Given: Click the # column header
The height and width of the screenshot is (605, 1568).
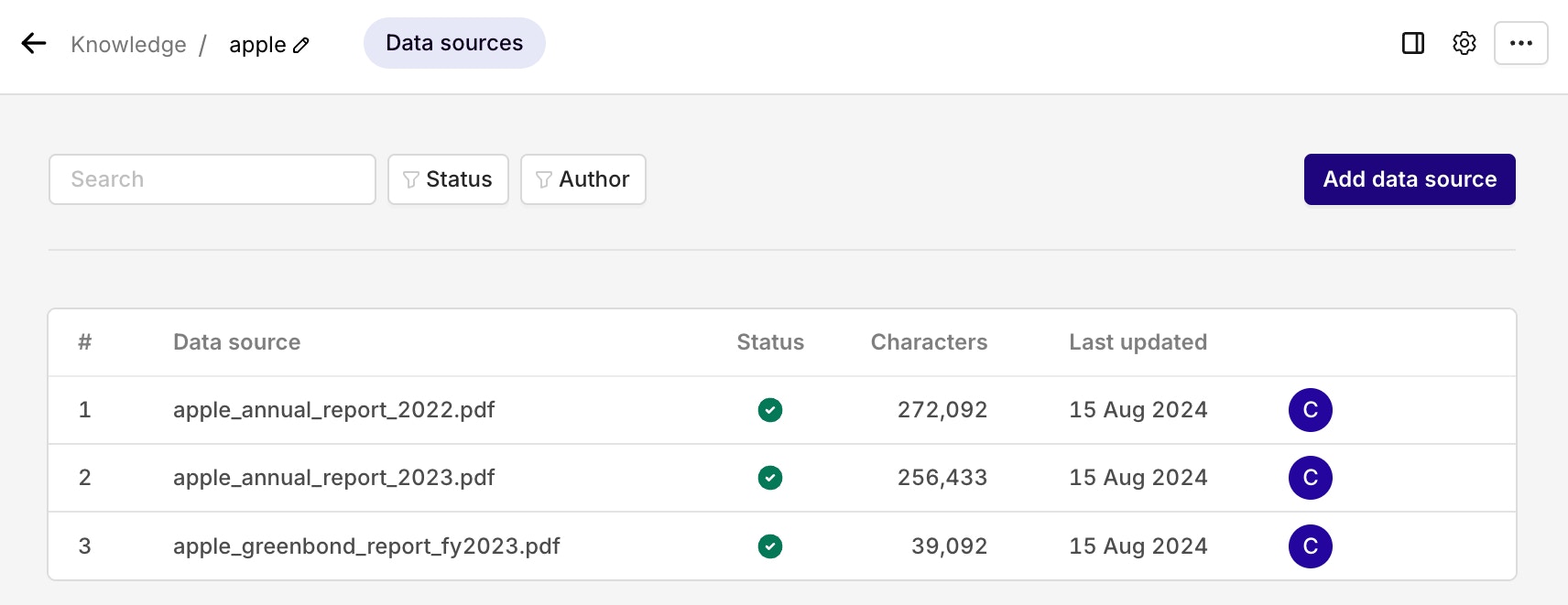Looking at the screenshot, I should pyautogui.click(x=84, y=342).
